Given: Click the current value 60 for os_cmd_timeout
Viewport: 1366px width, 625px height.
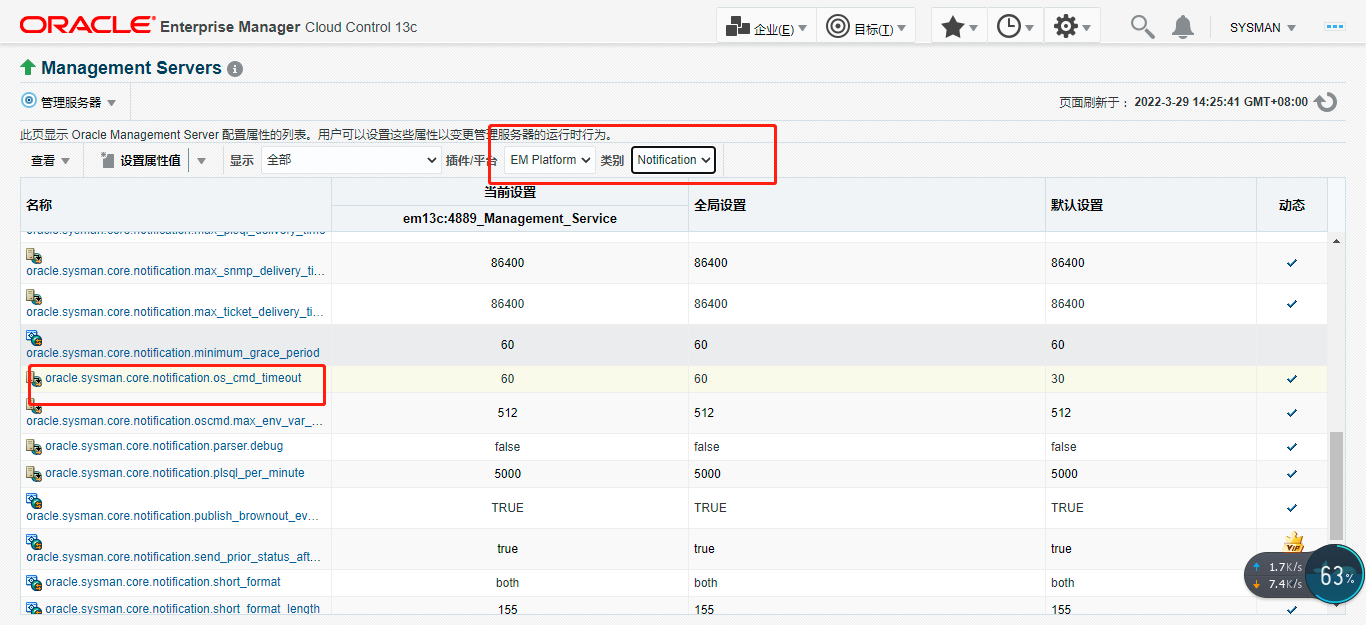Looking at the screenshot, I should click(x=507, y=379).
